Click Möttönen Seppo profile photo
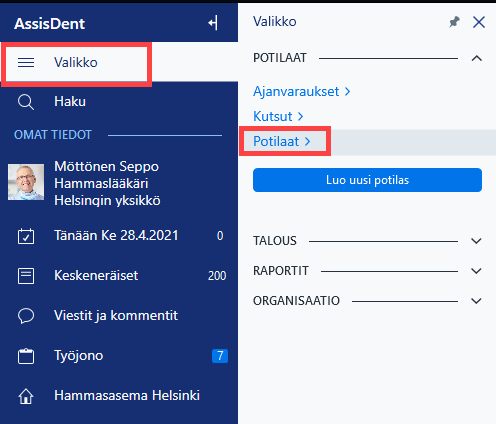 click(26, 182)
